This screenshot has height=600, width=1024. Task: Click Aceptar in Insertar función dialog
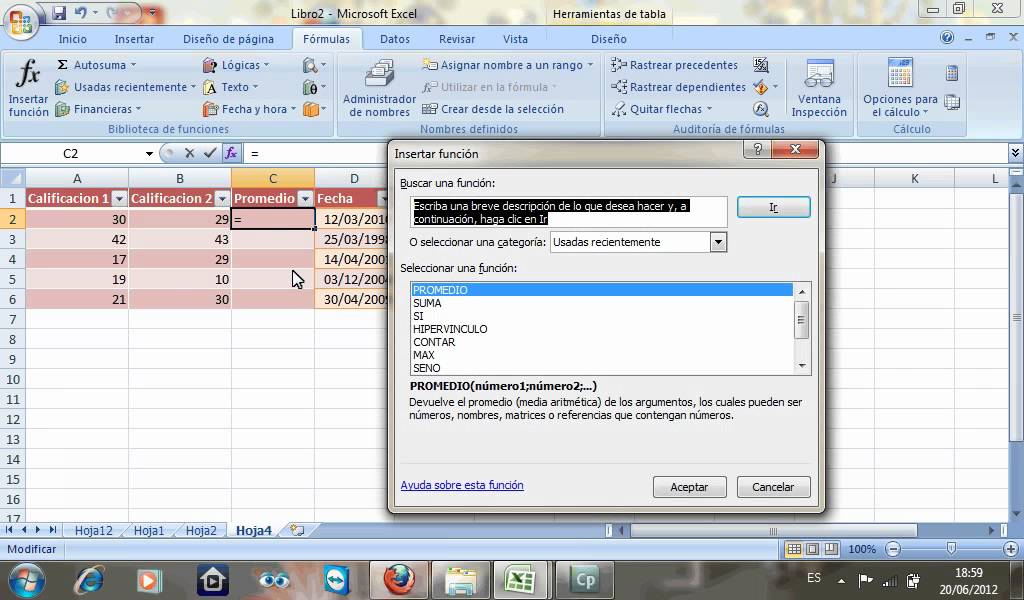tap(689, 486)
